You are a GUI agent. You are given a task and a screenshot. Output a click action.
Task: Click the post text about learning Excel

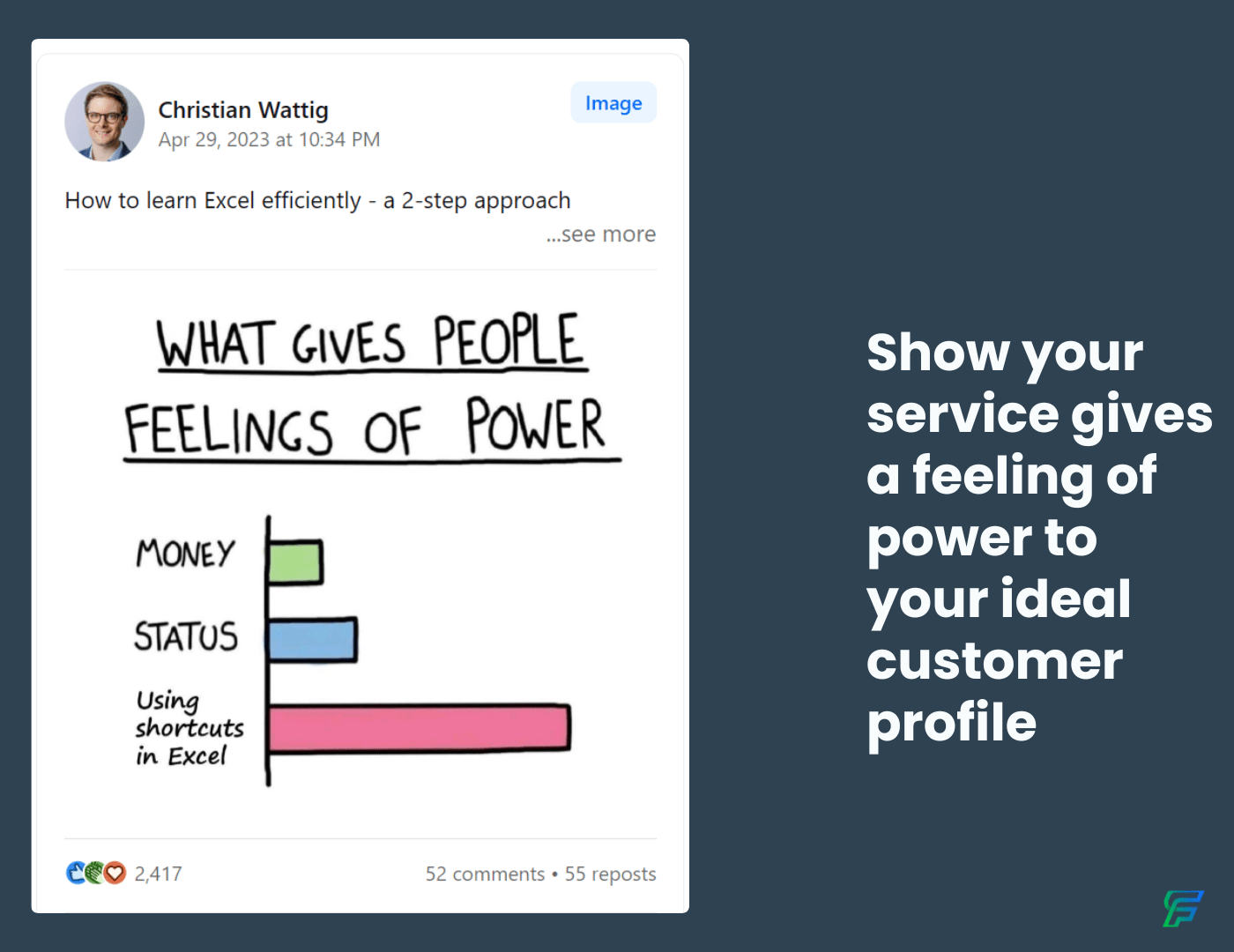pyautogui.click(x=317, y=201)
